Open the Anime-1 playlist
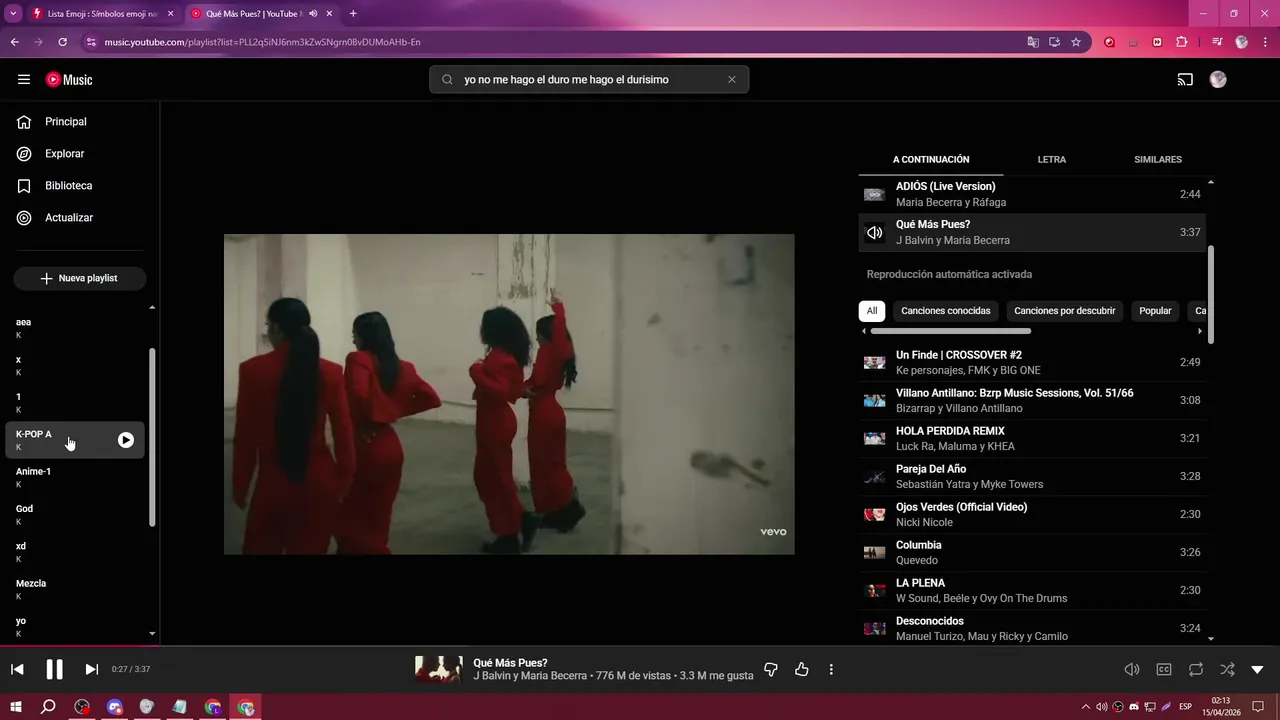Viewport: 1280px width, 720px height. coord(75,477)
